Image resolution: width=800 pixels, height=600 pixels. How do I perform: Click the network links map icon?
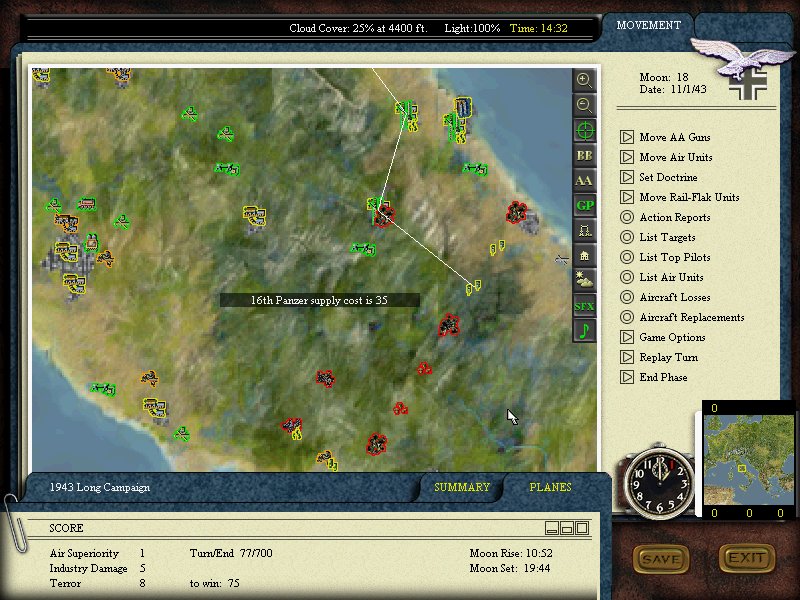point(584,230)
